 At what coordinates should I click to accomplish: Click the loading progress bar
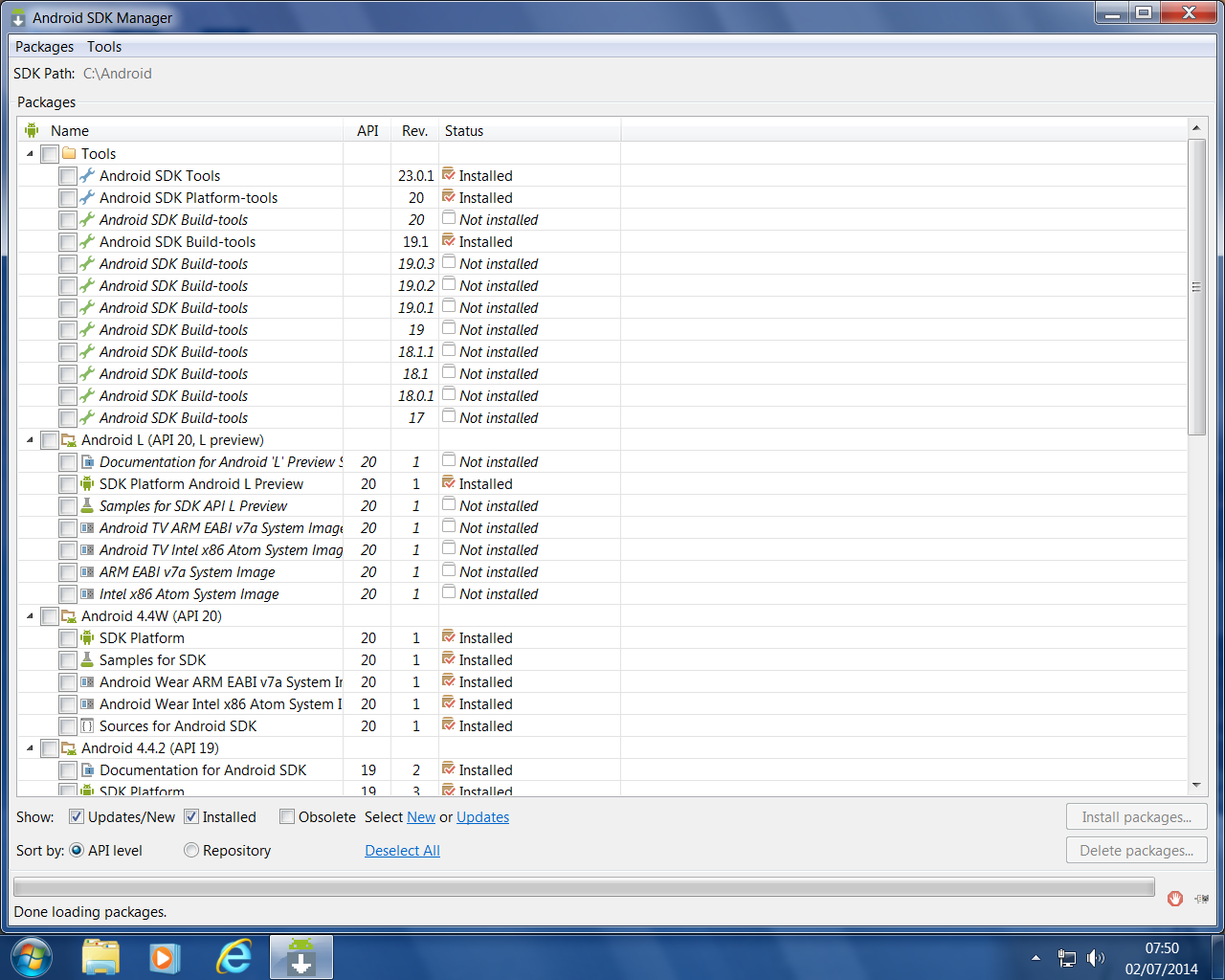pos(584,887)
